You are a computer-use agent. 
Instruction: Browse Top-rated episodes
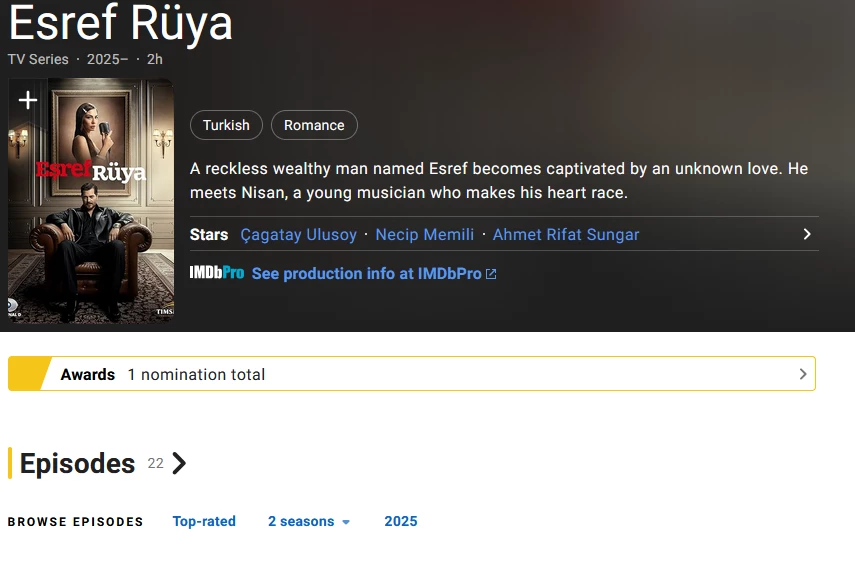pyautogui.click(x=204, y=521)
